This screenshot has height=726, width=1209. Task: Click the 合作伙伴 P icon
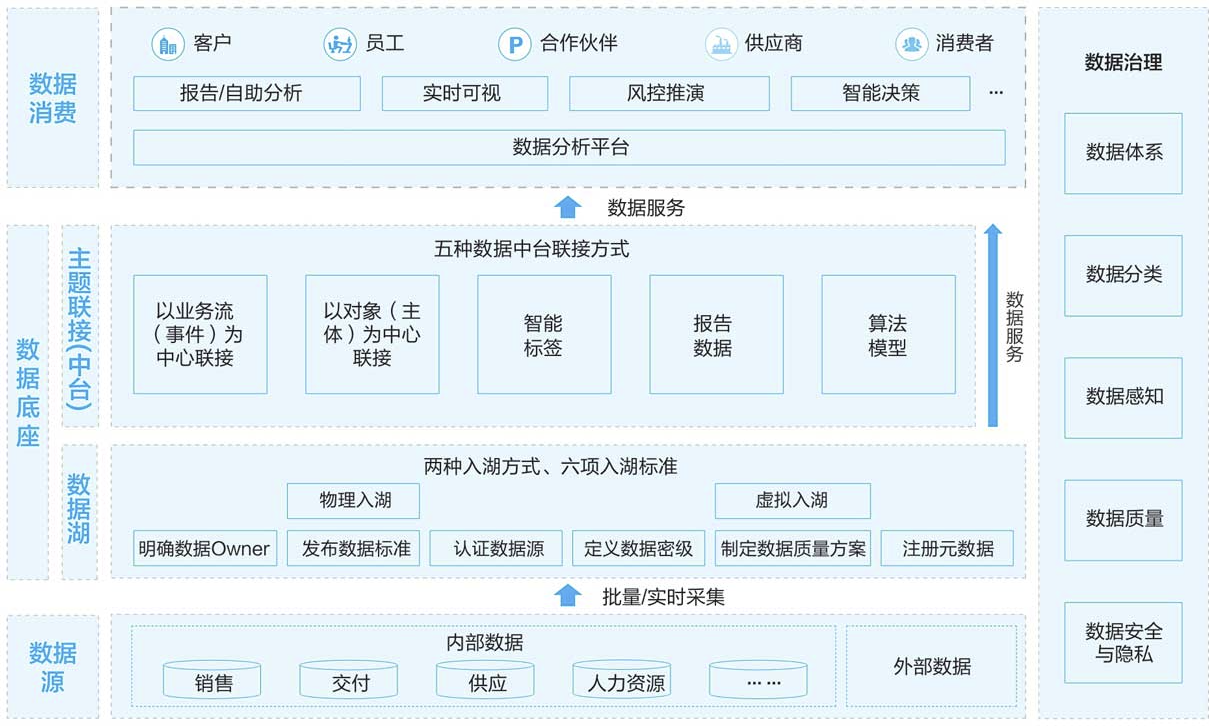pyautogui.click(x=515, y=44)
